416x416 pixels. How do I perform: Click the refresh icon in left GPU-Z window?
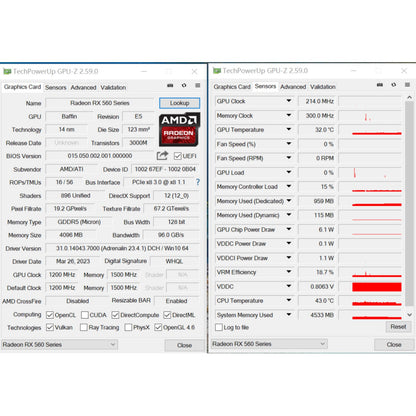184,86
